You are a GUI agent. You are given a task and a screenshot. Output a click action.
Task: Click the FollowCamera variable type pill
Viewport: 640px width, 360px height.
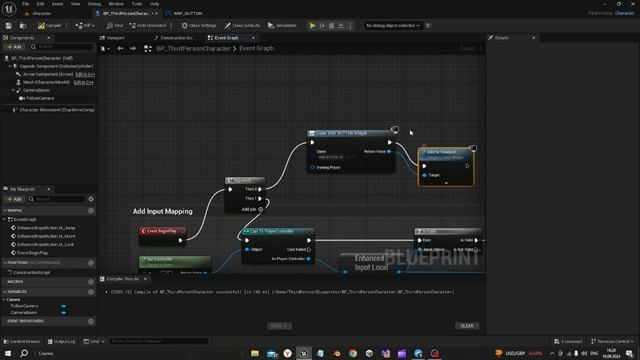point(64,306)
